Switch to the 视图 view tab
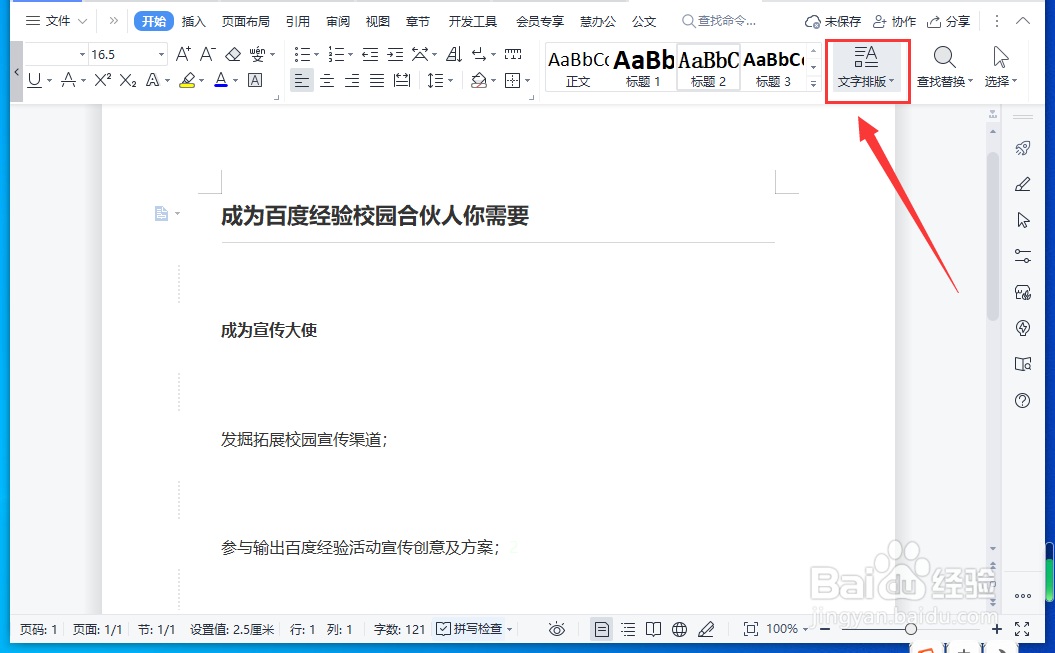The width and height of the screenshot is (1055, 653). (x=377, y=22)
